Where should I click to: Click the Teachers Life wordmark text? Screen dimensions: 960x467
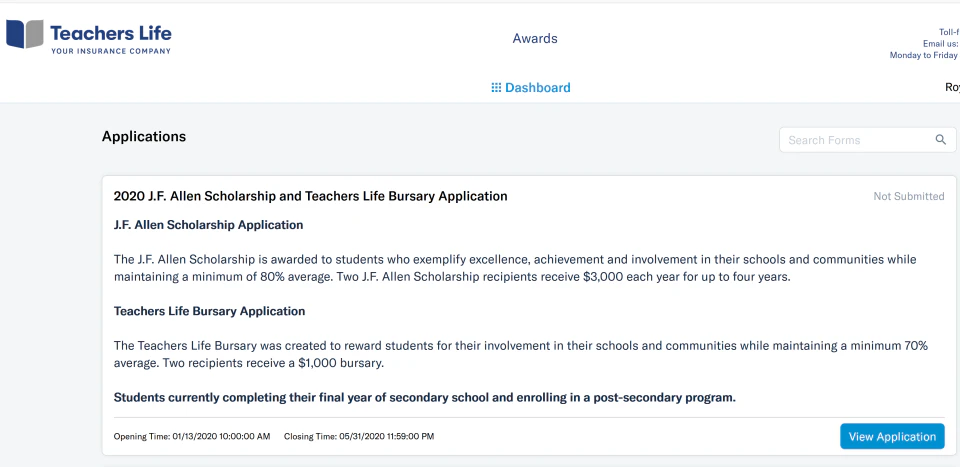tap(111, 32)
